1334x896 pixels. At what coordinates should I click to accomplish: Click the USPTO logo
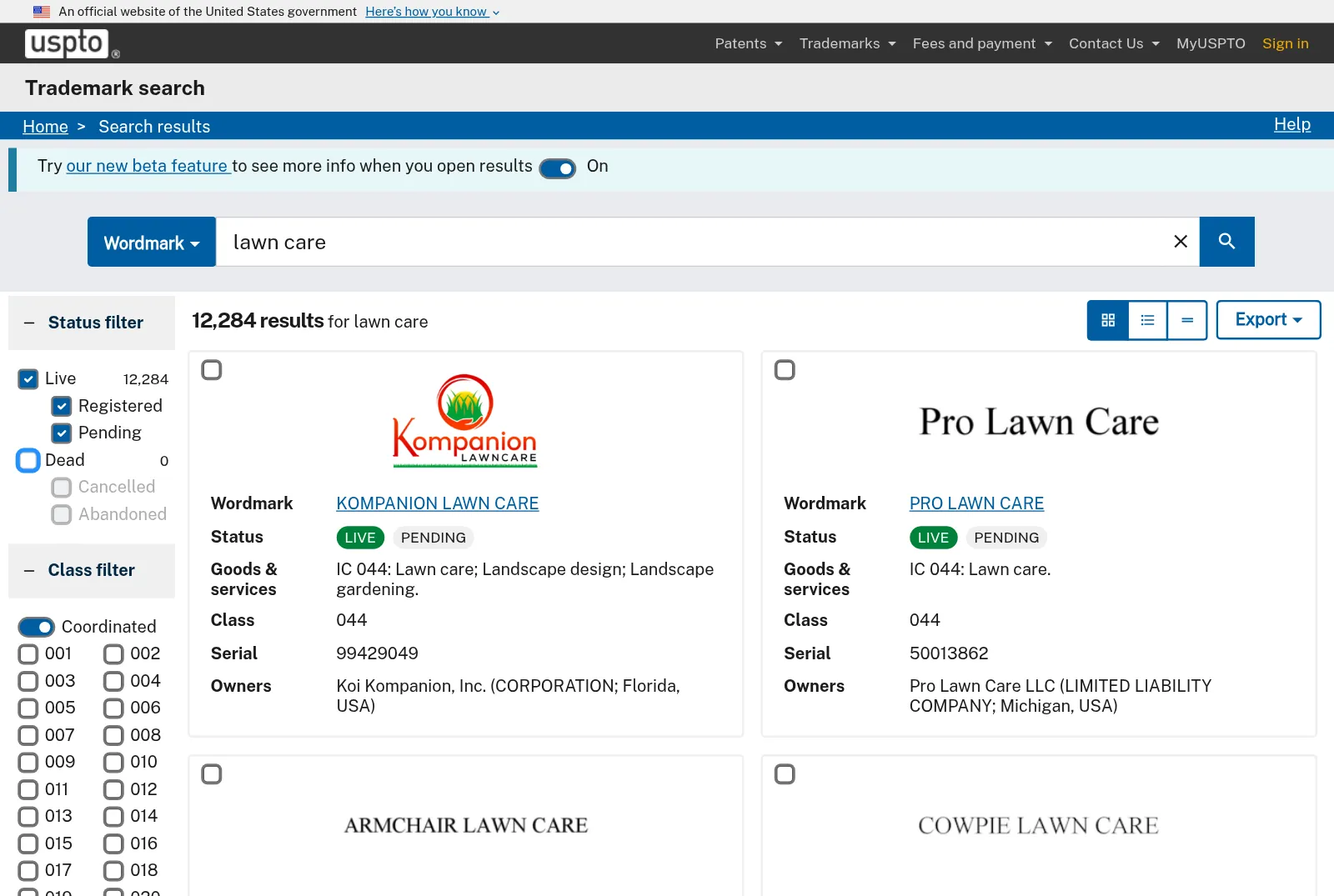coord(73,43)
